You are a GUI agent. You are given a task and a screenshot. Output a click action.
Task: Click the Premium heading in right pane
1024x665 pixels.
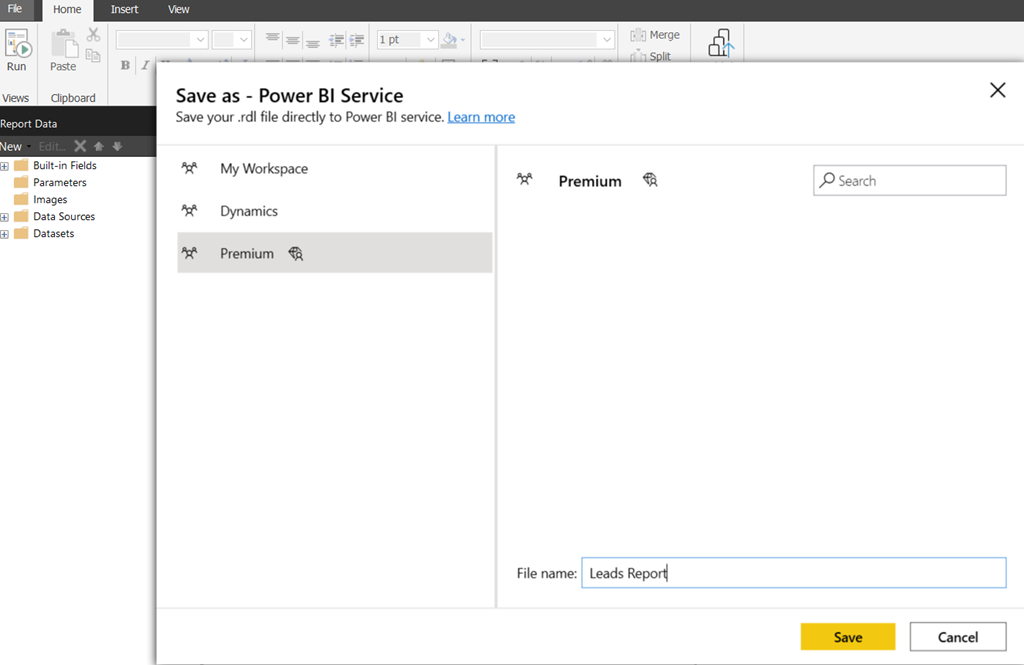(x=590, y=181)
